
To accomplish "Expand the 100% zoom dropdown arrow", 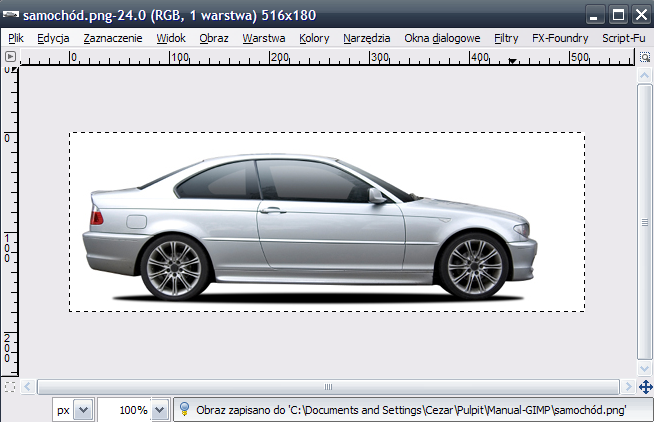I will (x=160, y=410).
